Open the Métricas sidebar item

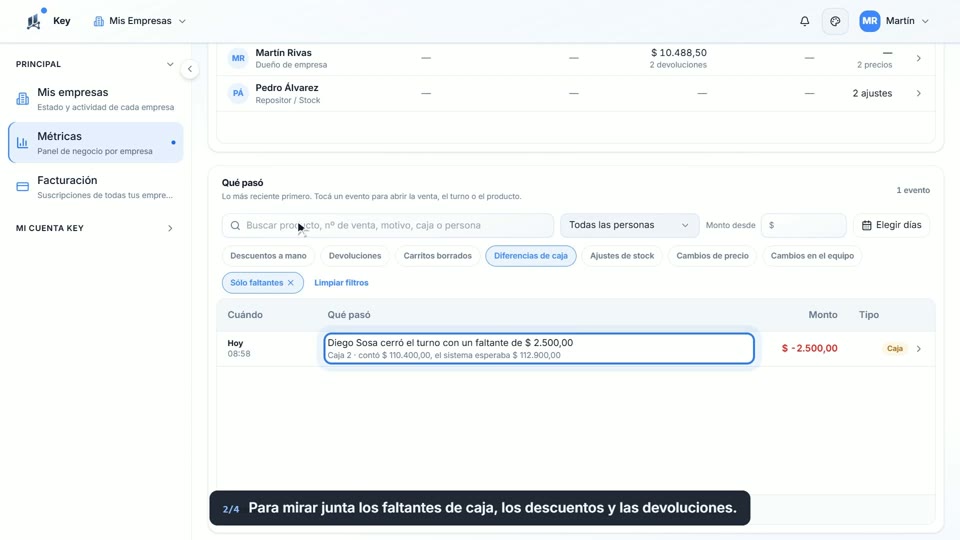(x=96, y=143)
